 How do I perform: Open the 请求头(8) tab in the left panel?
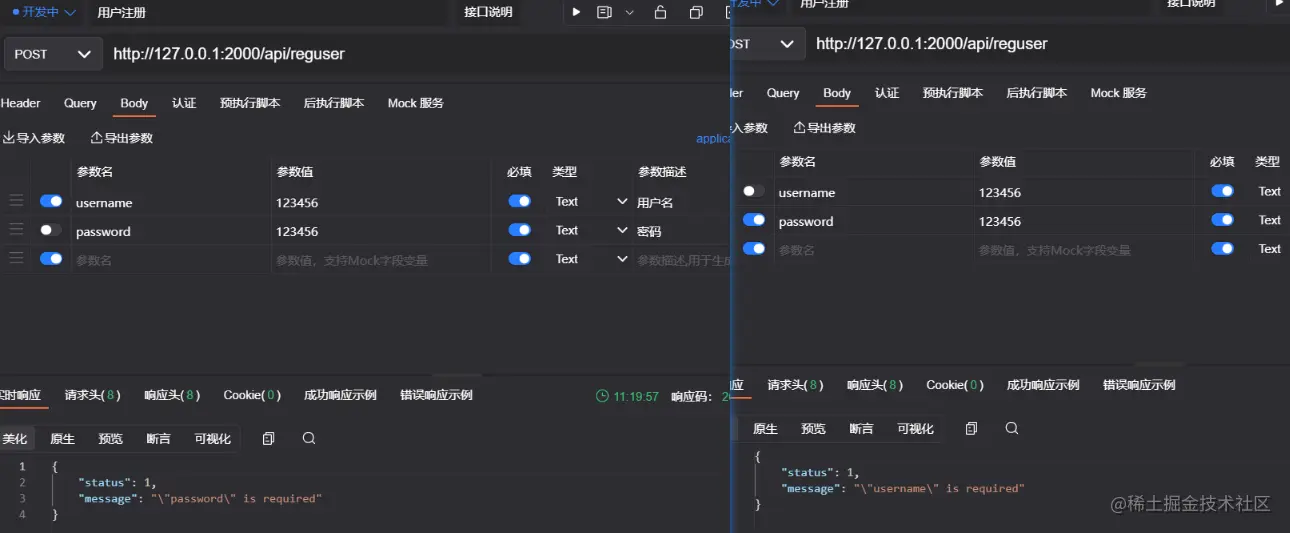click(93, 395)
